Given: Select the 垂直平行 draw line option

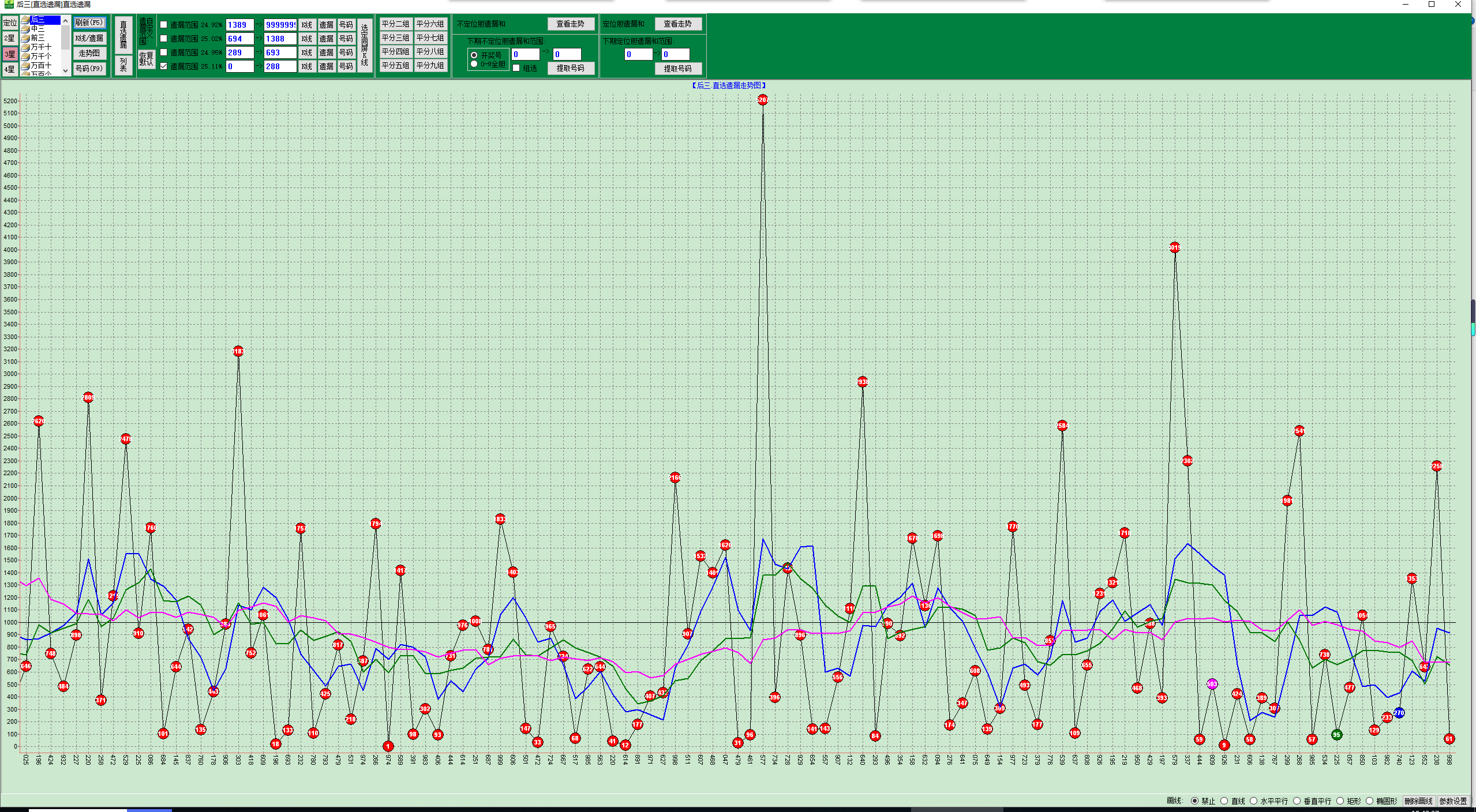Looking at the screenshot, I should tap(1297, 801).
